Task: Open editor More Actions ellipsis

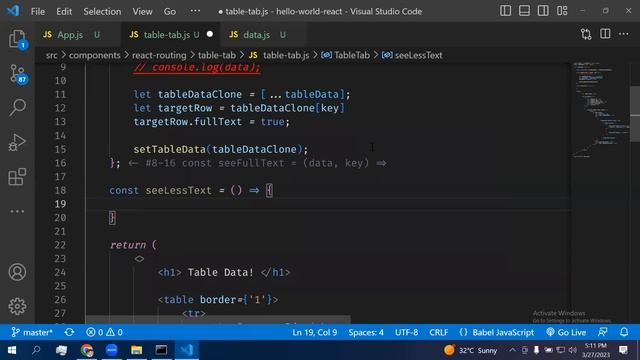Action: (x=624, y=34)
